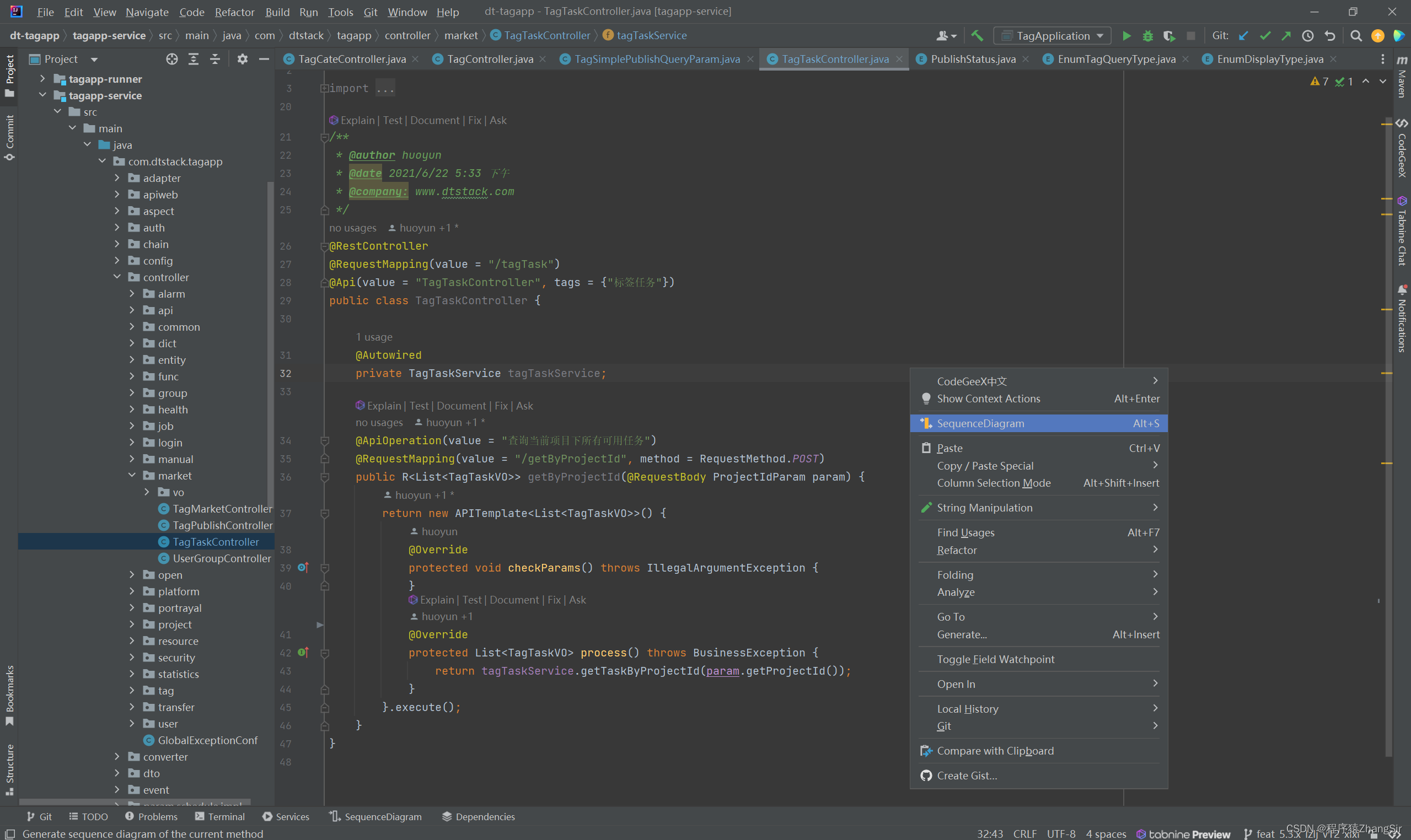Click the Document link above getByProjectId
The height and width of the screenshot is (840, 1411).
coord(461,406)
